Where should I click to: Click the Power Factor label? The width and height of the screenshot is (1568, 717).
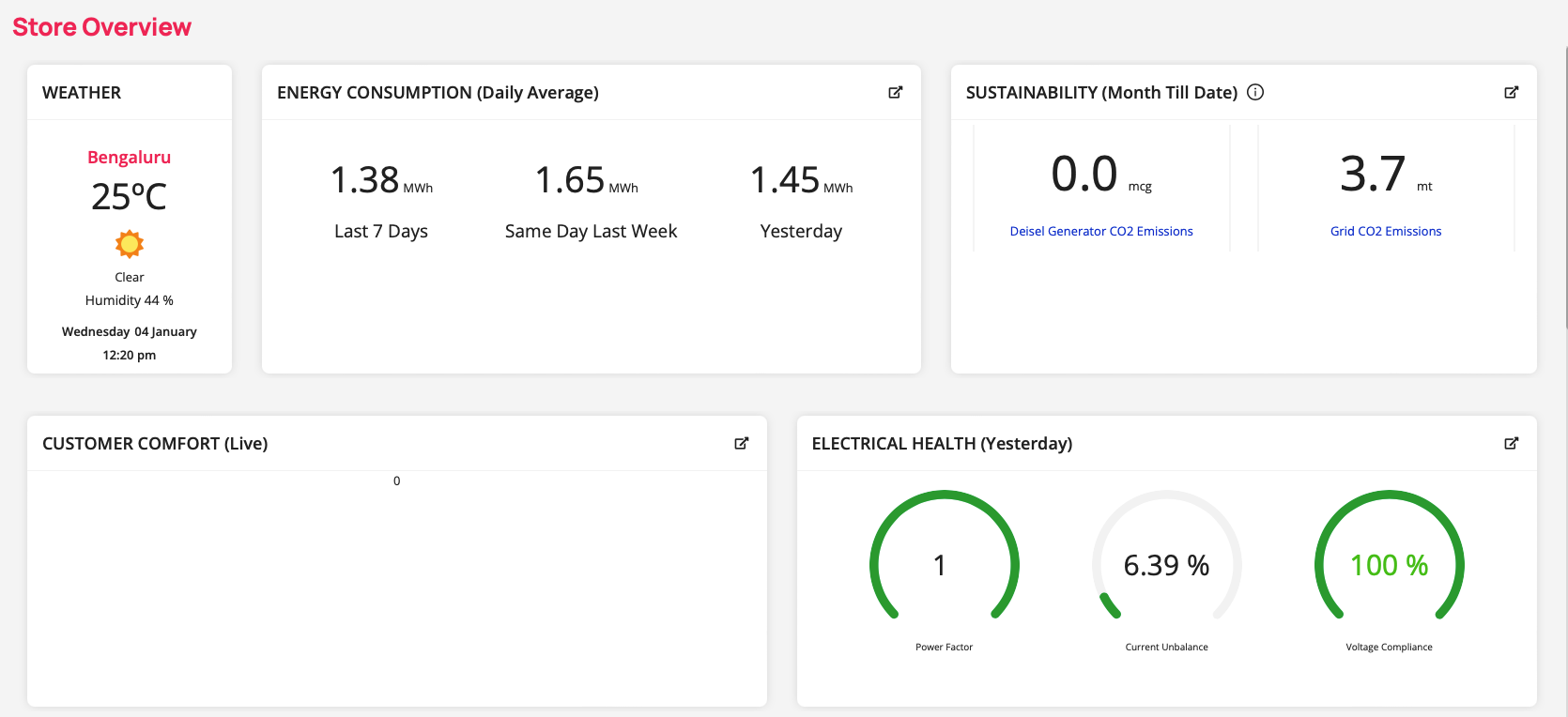[x=945, y=647]
